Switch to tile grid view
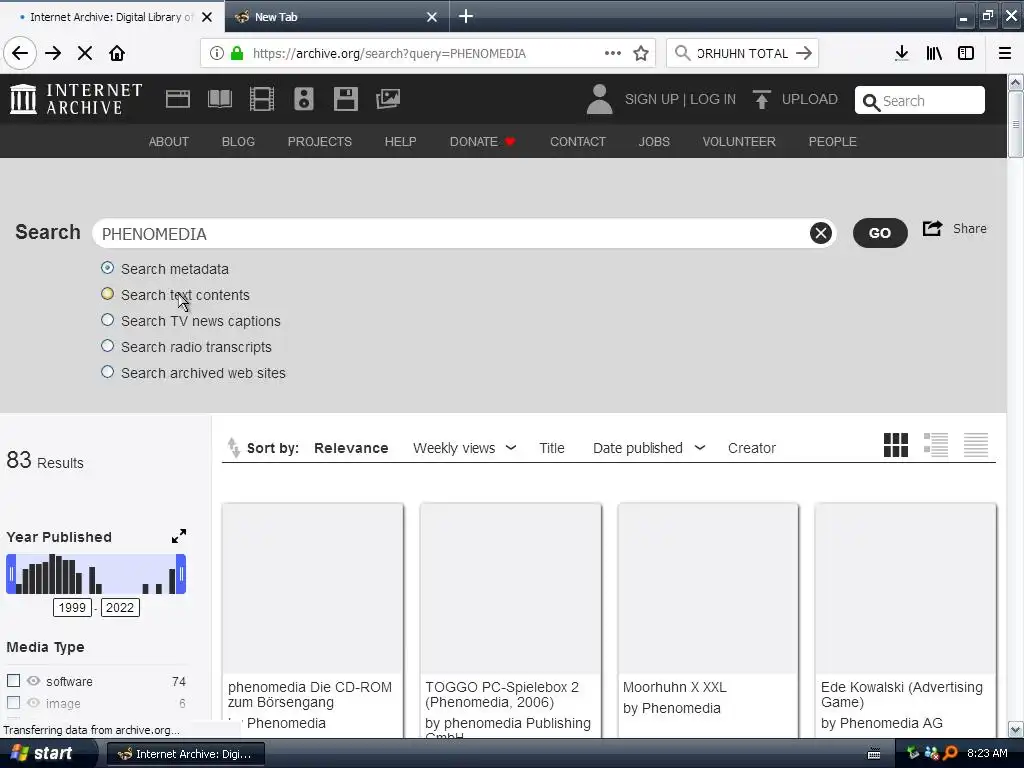Screen dimensions: 1024x768 [895, 445]
